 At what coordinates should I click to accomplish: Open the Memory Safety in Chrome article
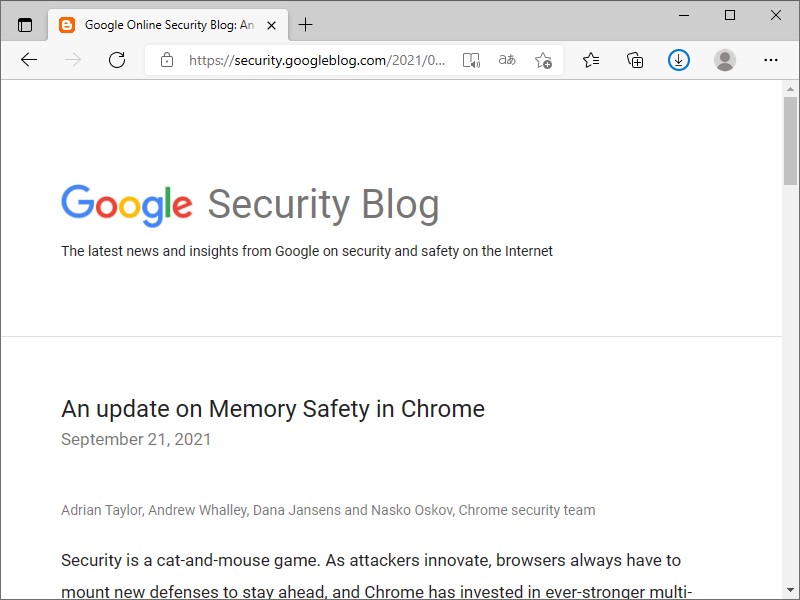coord(272,408)
